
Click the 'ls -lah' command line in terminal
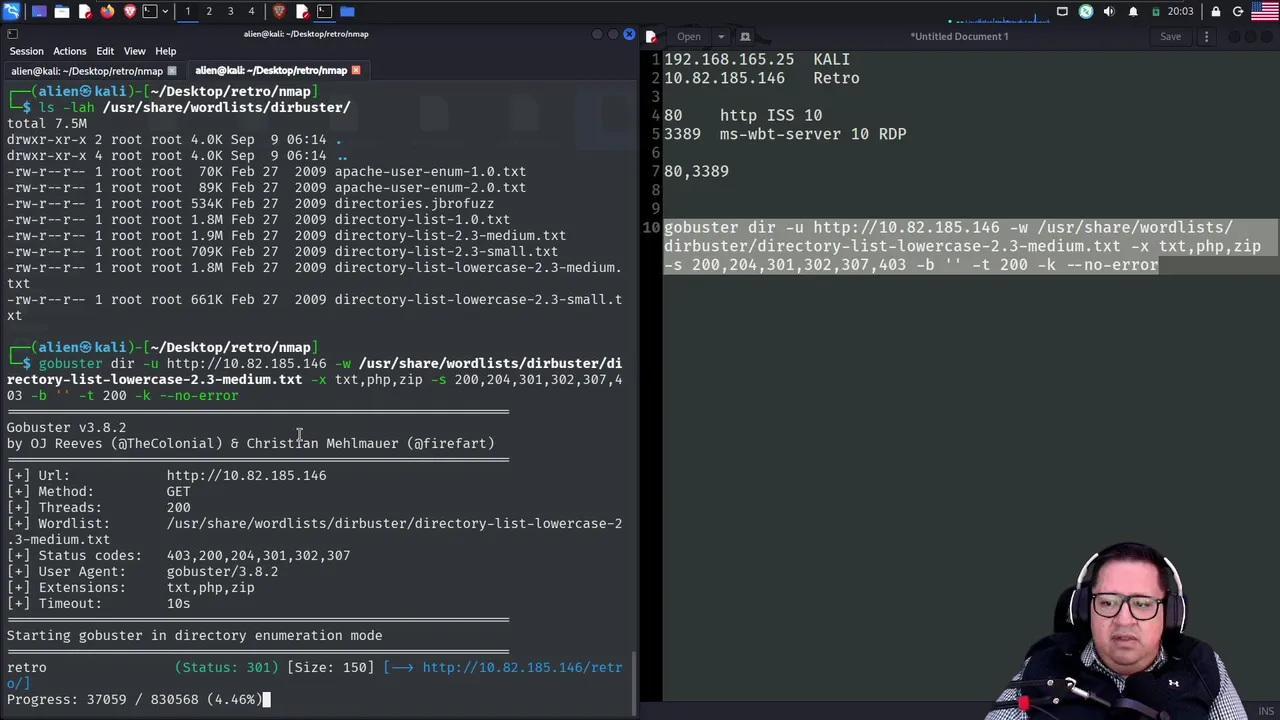tap(194, 107)
